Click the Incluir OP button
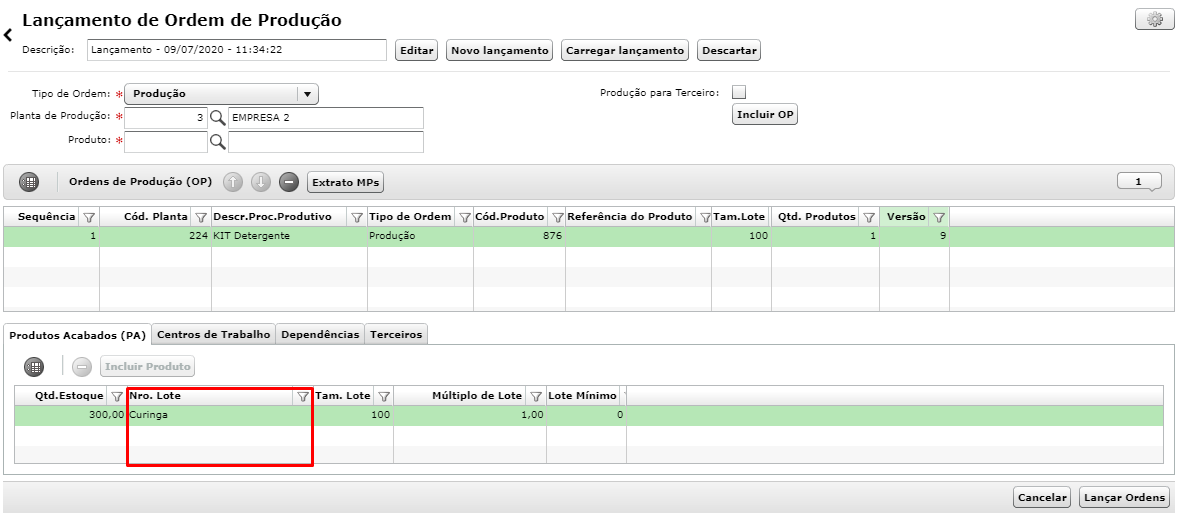The width and height of the screenshot is (1179, 515). point(765,115)
